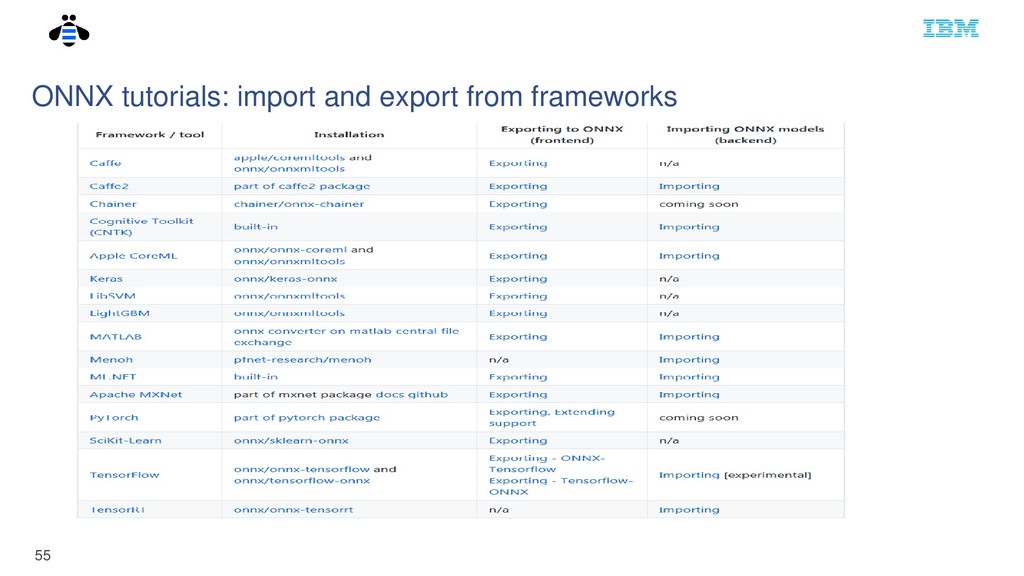Open the Importing tutorial for CNTK
This screenshot has width=1024, height=576.
(x=689, y=227)
